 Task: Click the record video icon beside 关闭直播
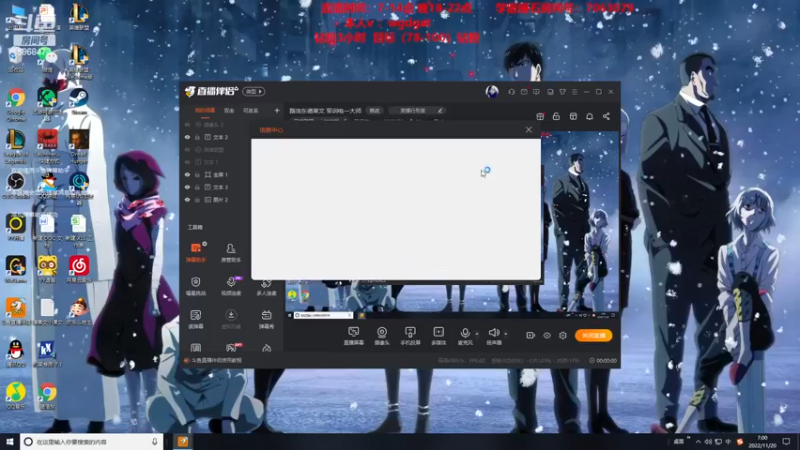pyautogui.click(x=531, y=335)
